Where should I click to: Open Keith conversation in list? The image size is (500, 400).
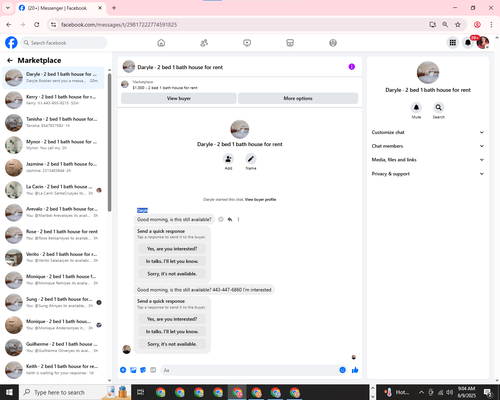pos(53,369)
